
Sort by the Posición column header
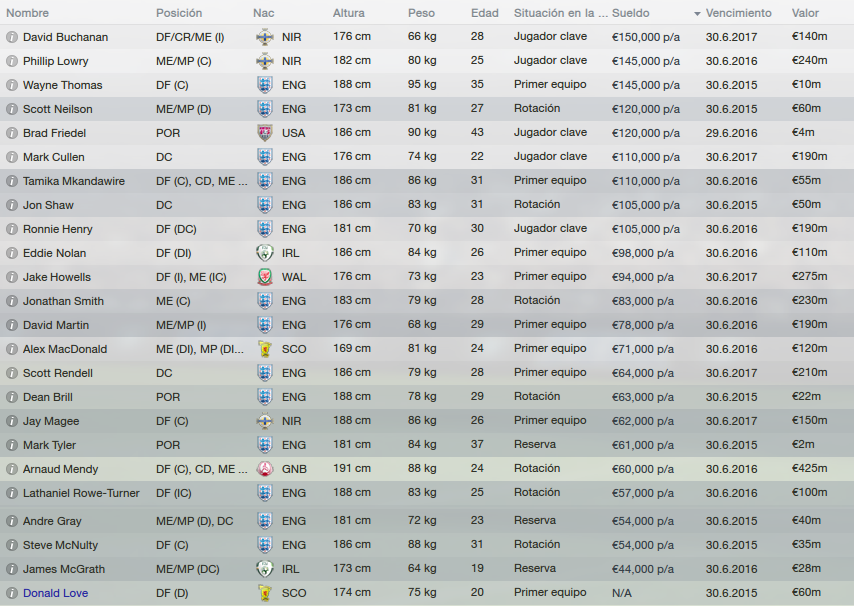point(179,13)
